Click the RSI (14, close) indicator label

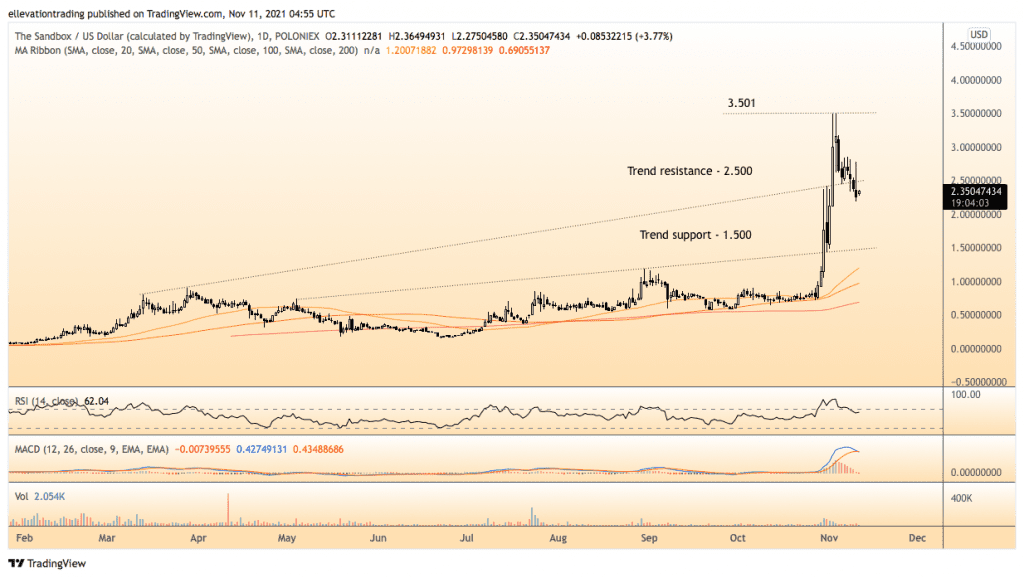(x=46, y=401)
